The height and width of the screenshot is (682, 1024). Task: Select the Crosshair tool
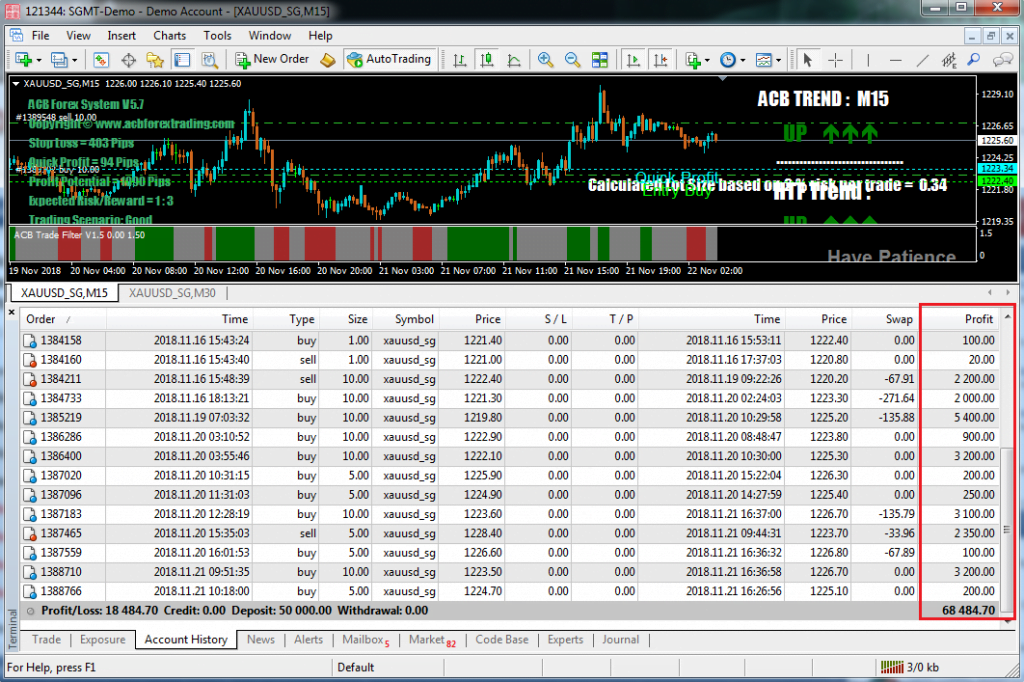(x=835, y=60)
